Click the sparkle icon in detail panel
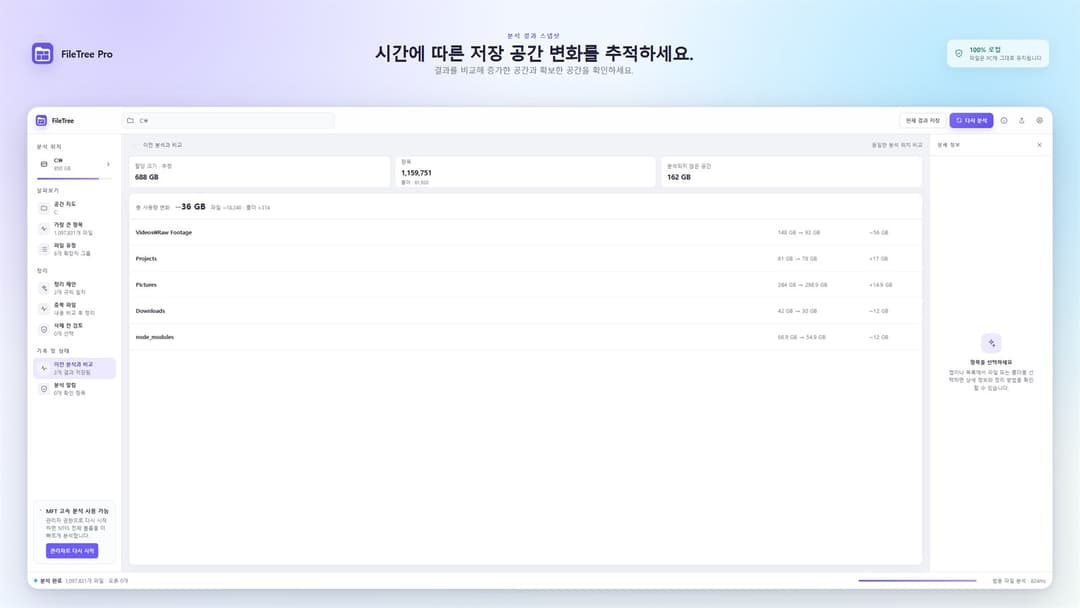 pyautogui.click(x=991, y=343)
